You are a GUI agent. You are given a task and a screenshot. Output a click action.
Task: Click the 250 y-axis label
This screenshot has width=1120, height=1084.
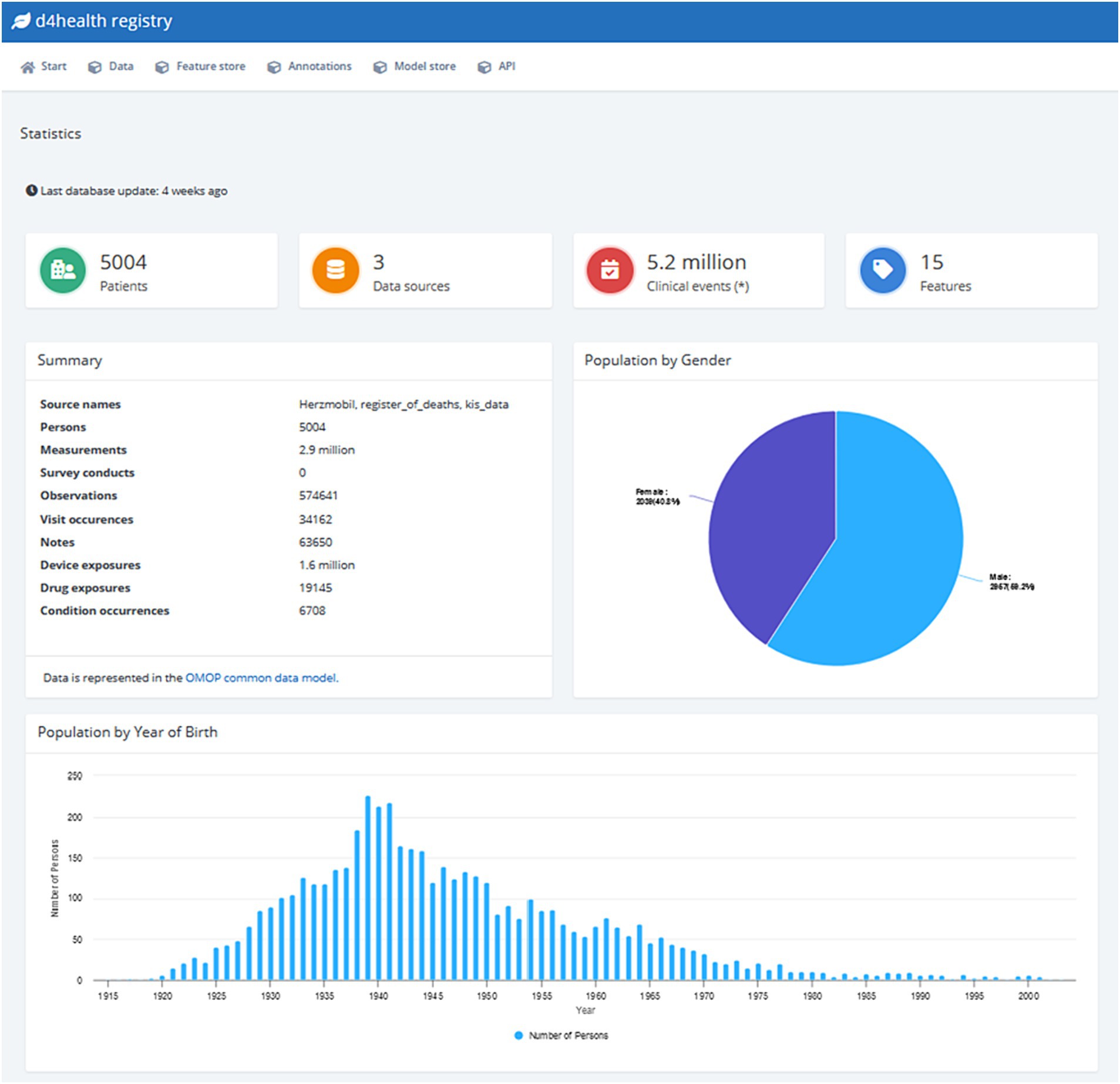click(x=75, y=776)
